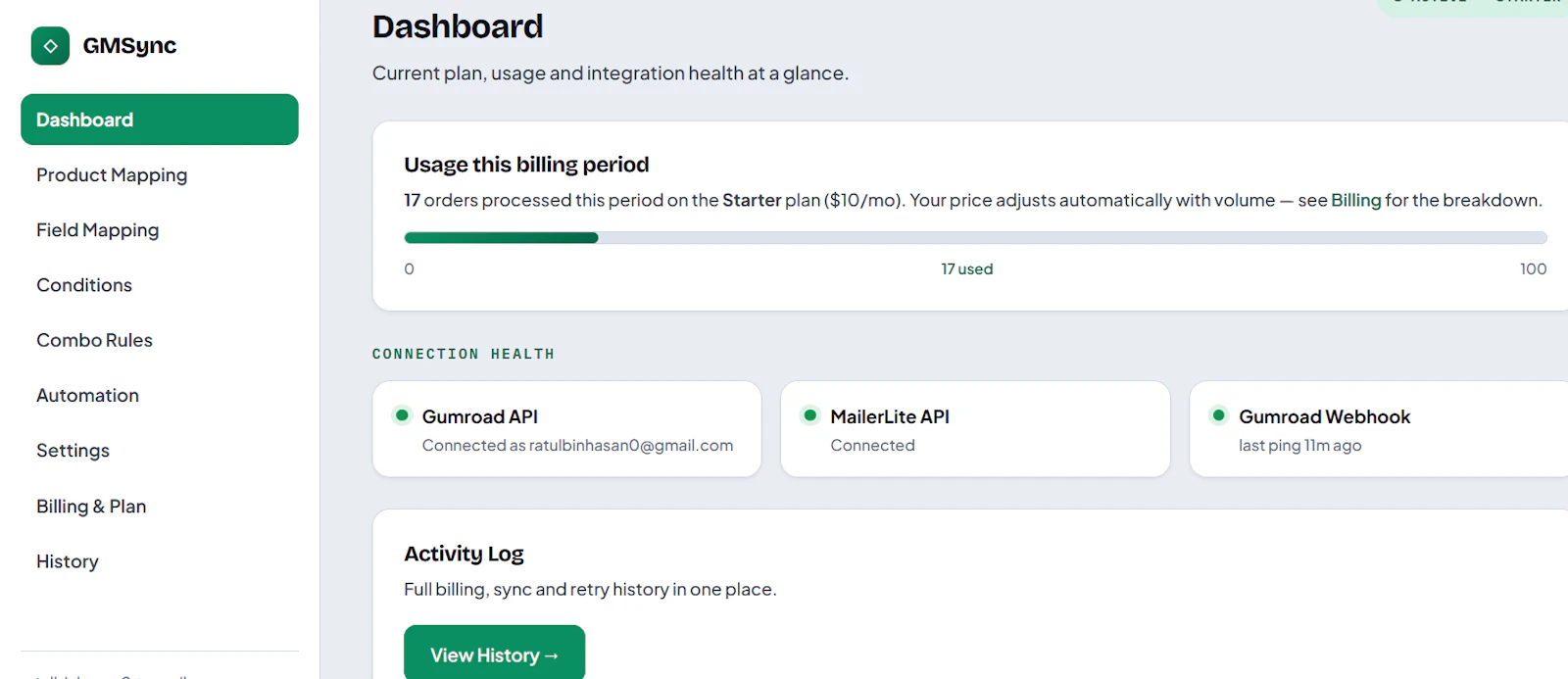This screenshot has width=1568, height=679.
Task: Follow the Billing link in usage text
Action: tap(1355, 200)
